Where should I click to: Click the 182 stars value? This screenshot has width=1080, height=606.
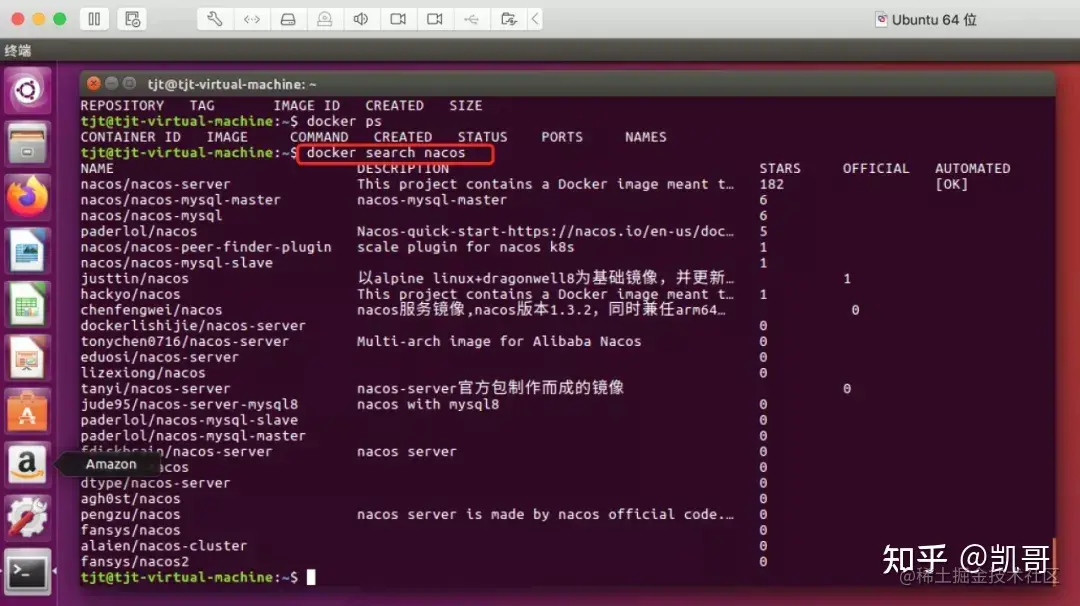point(771,184)
